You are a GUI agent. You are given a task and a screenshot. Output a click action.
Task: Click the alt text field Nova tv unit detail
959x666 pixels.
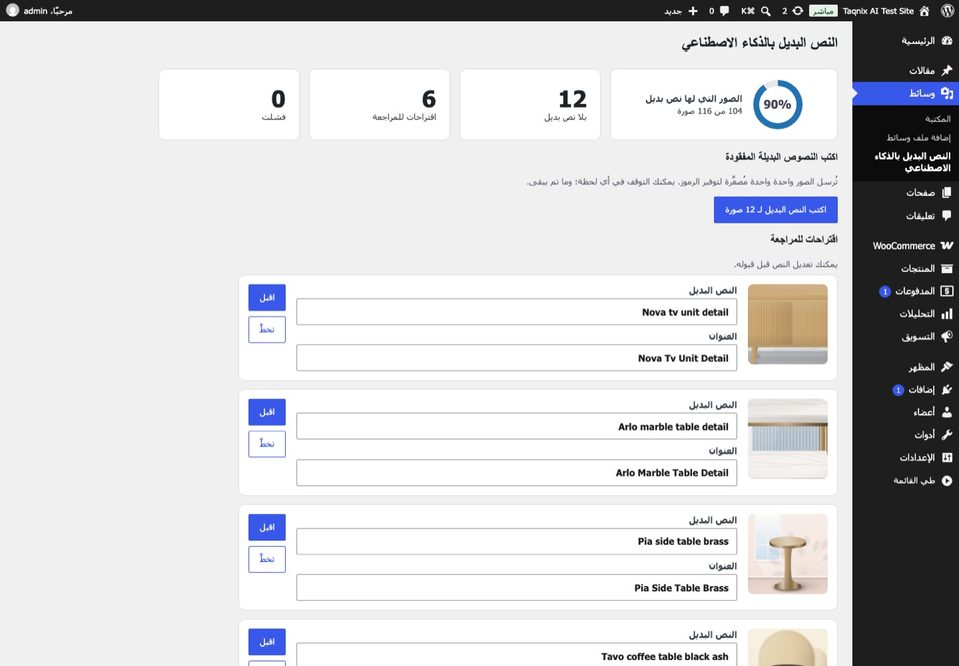tap(517, 312)
